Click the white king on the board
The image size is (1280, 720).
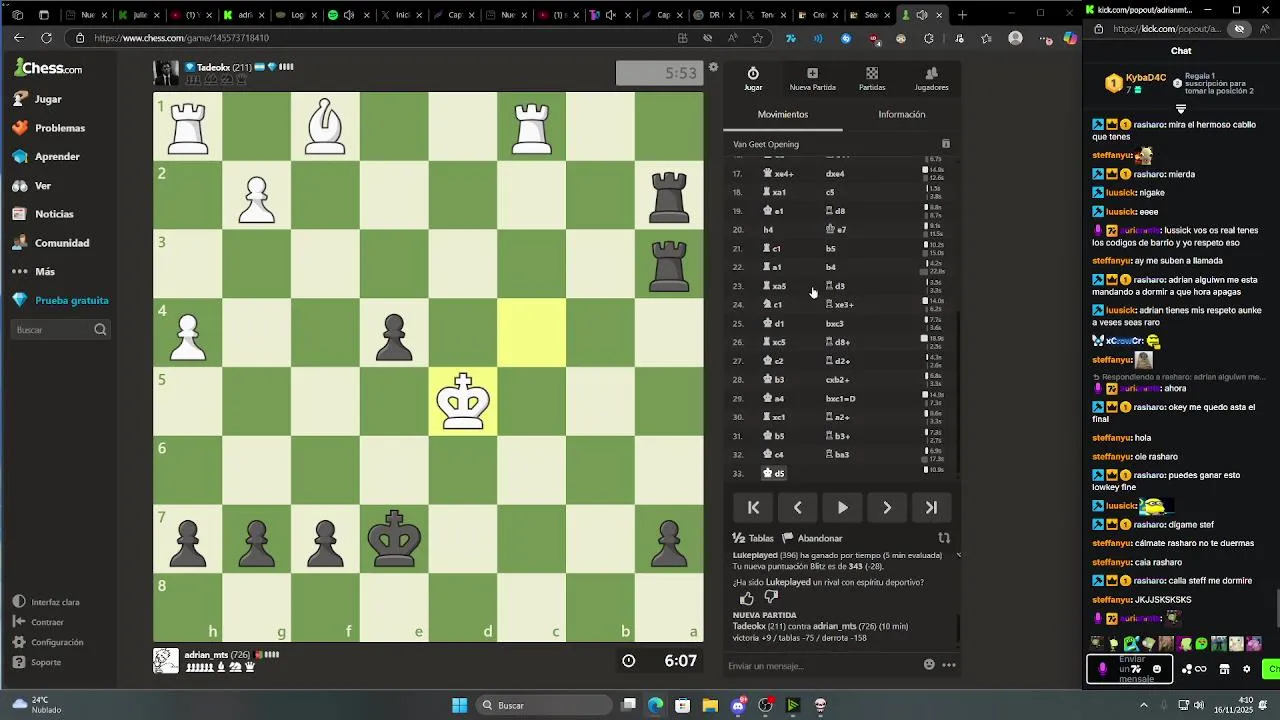click(x=463, y=402)
